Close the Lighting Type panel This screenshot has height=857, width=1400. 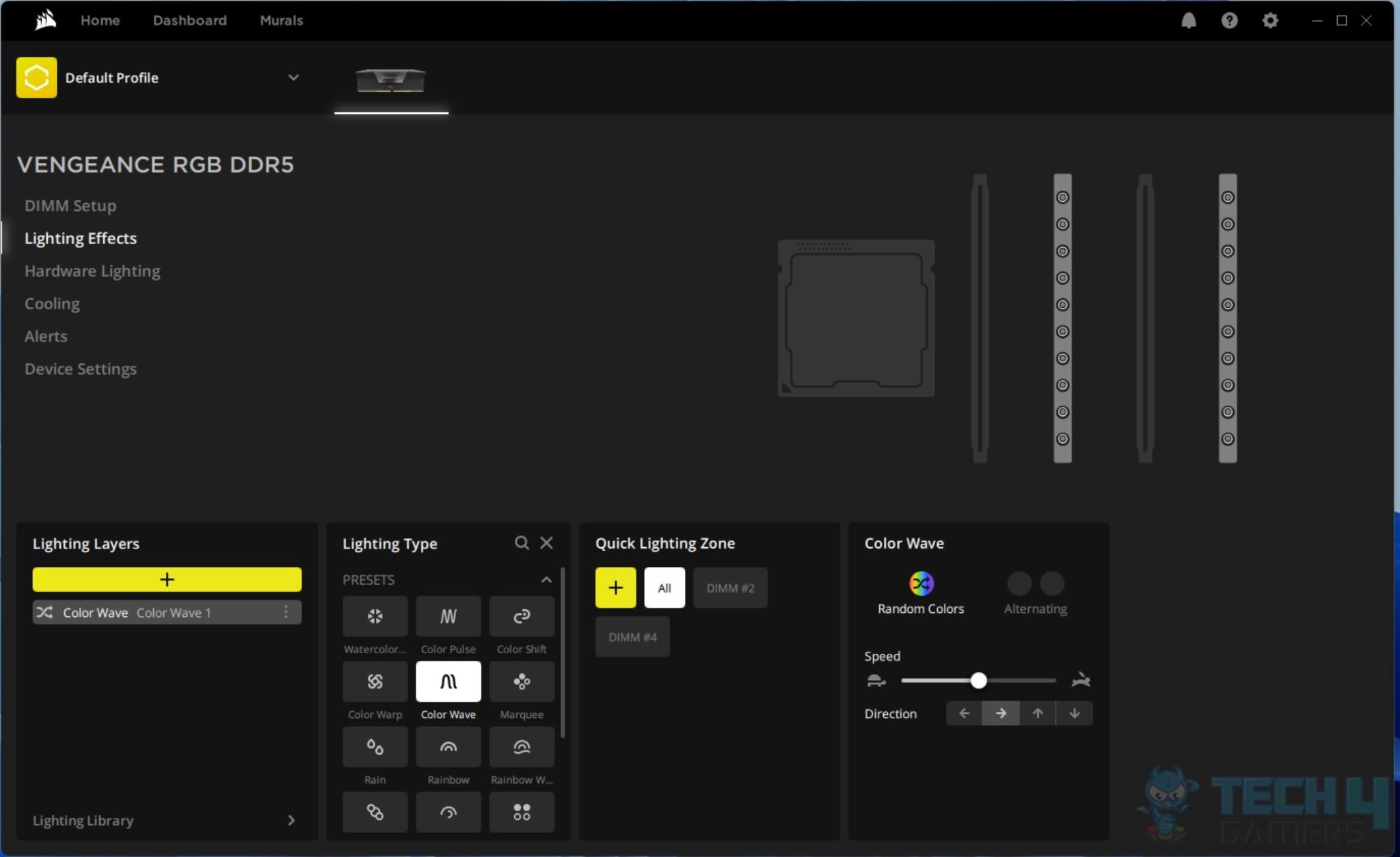tap(546, 542)
